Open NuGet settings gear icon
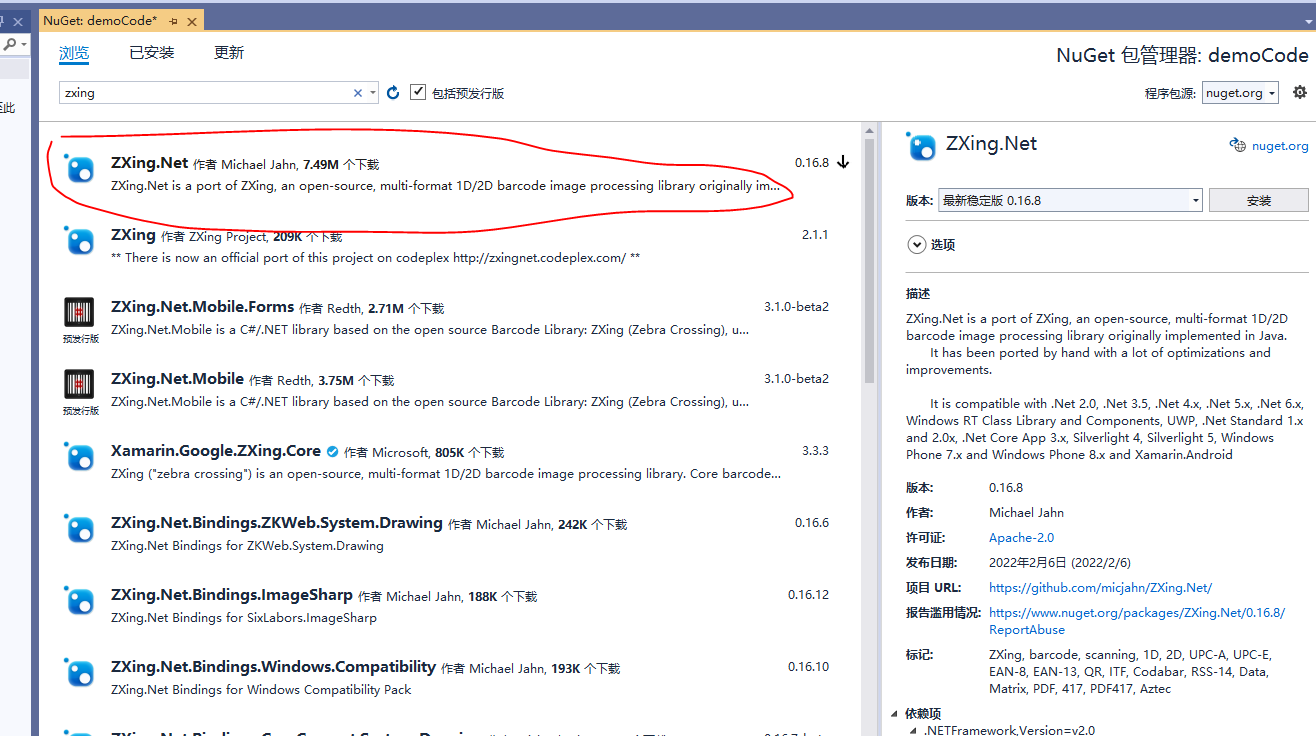This screenshot has width=1316, height=736. coord(1299,92)
